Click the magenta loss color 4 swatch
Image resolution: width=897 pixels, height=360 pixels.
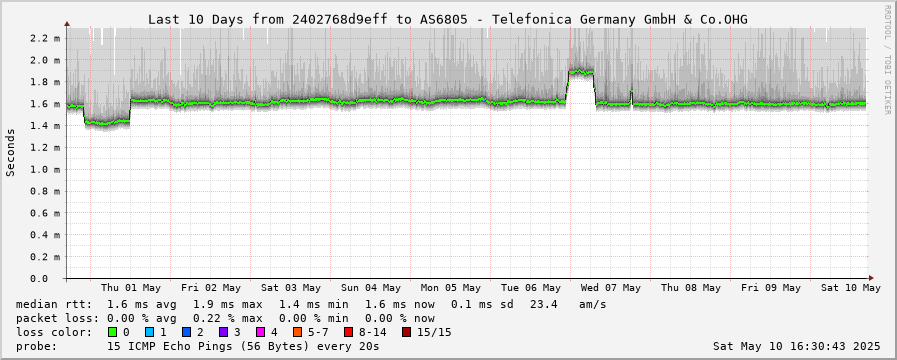pyautogui.click(x=260, y=332)
